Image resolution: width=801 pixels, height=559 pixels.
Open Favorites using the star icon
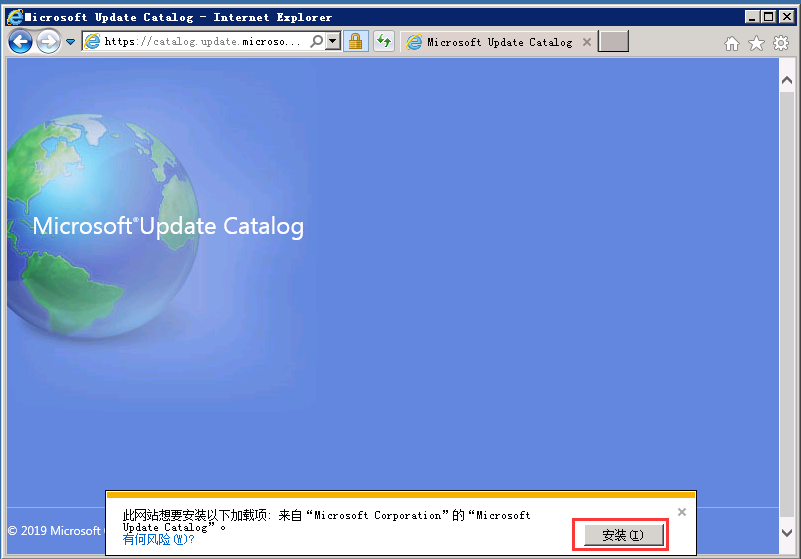(756, 43)
